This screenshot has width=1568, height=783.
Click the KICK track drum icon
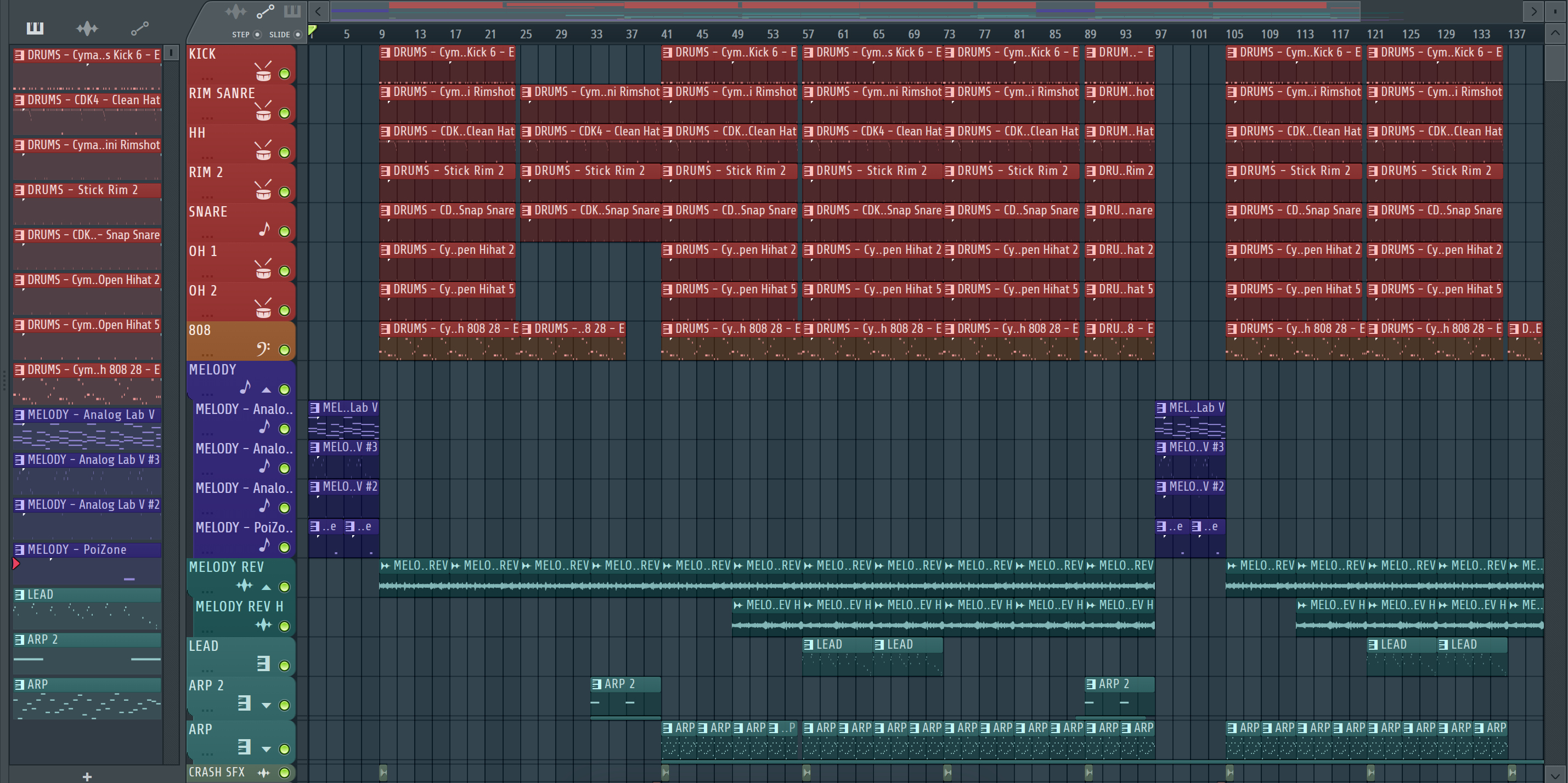[263, 72]
